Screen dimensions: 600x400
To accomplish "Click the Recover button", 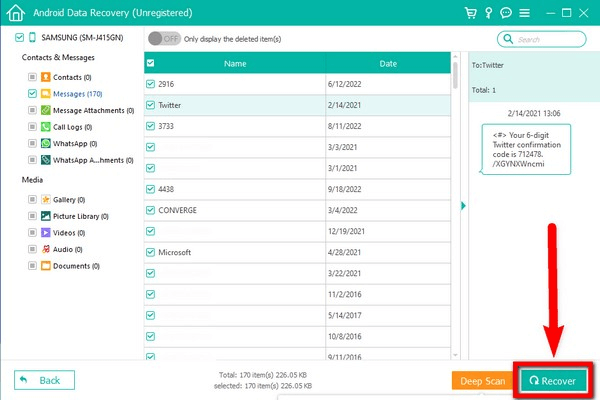I will click(x=554, y=381).
